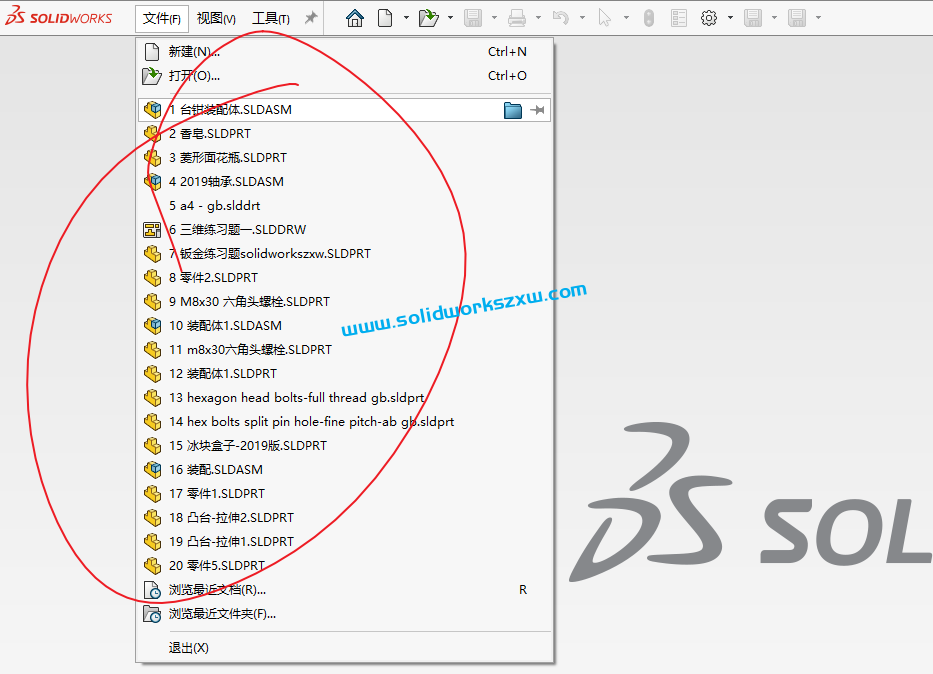The height and width of the screenshot is (674, 933).
Task: Click the Save toolbar icon
Action: point(472,17)
